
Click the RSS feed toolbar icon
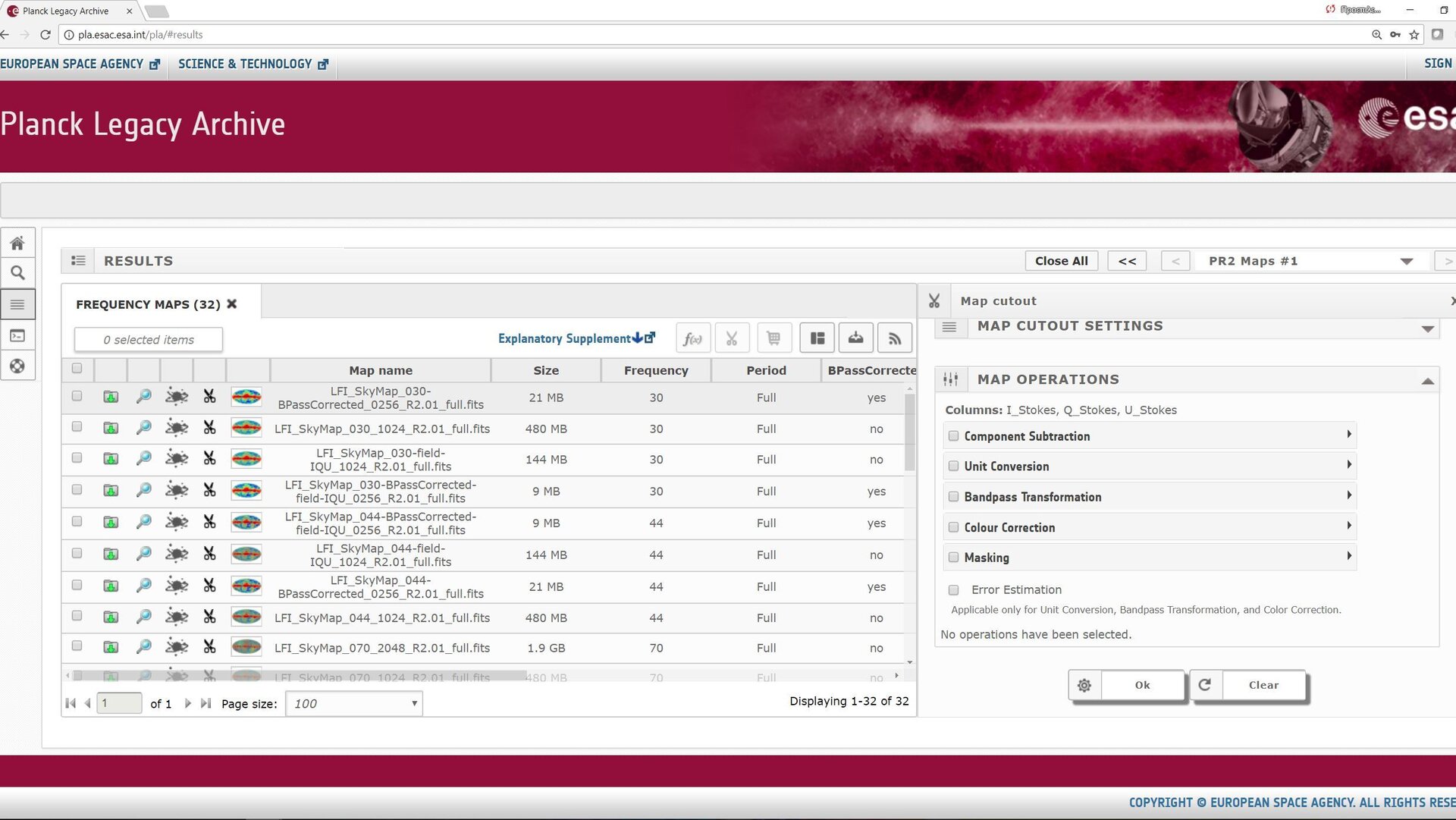tap(895, 338)
